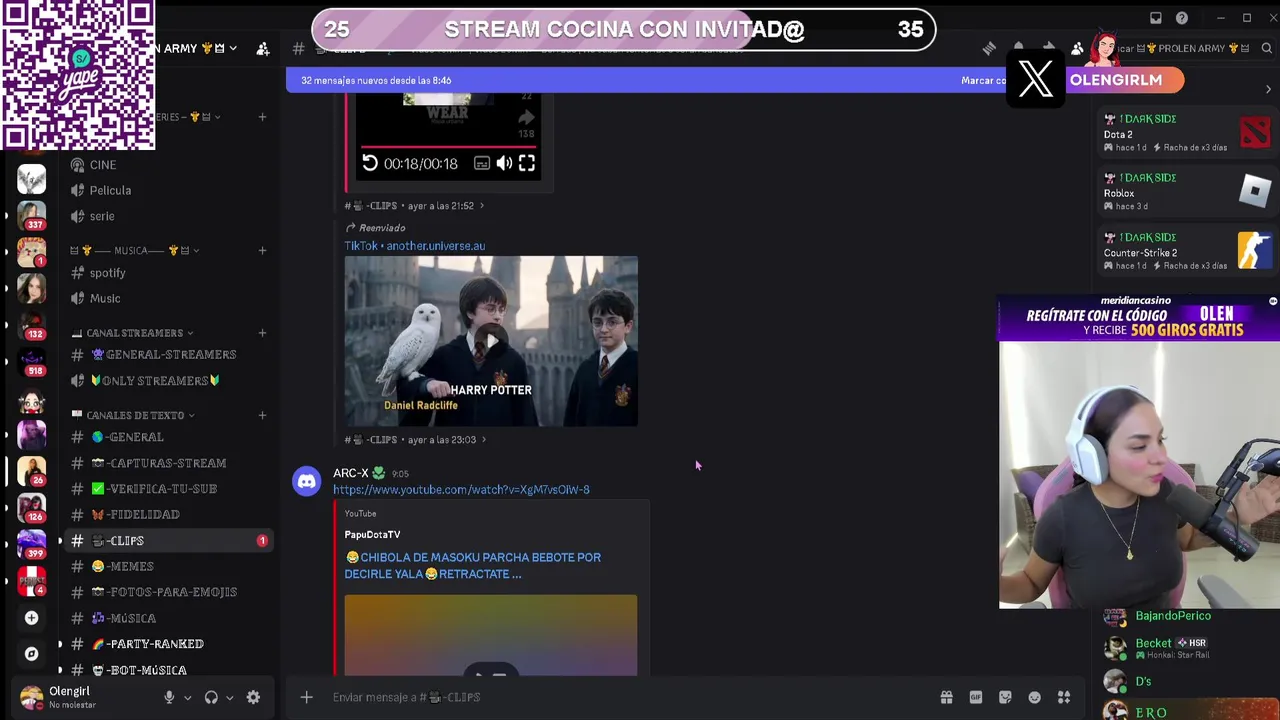This screenshot has width=1280, height=720.
Task: Click the ARC-X username
Action: (x=351, y=473)
